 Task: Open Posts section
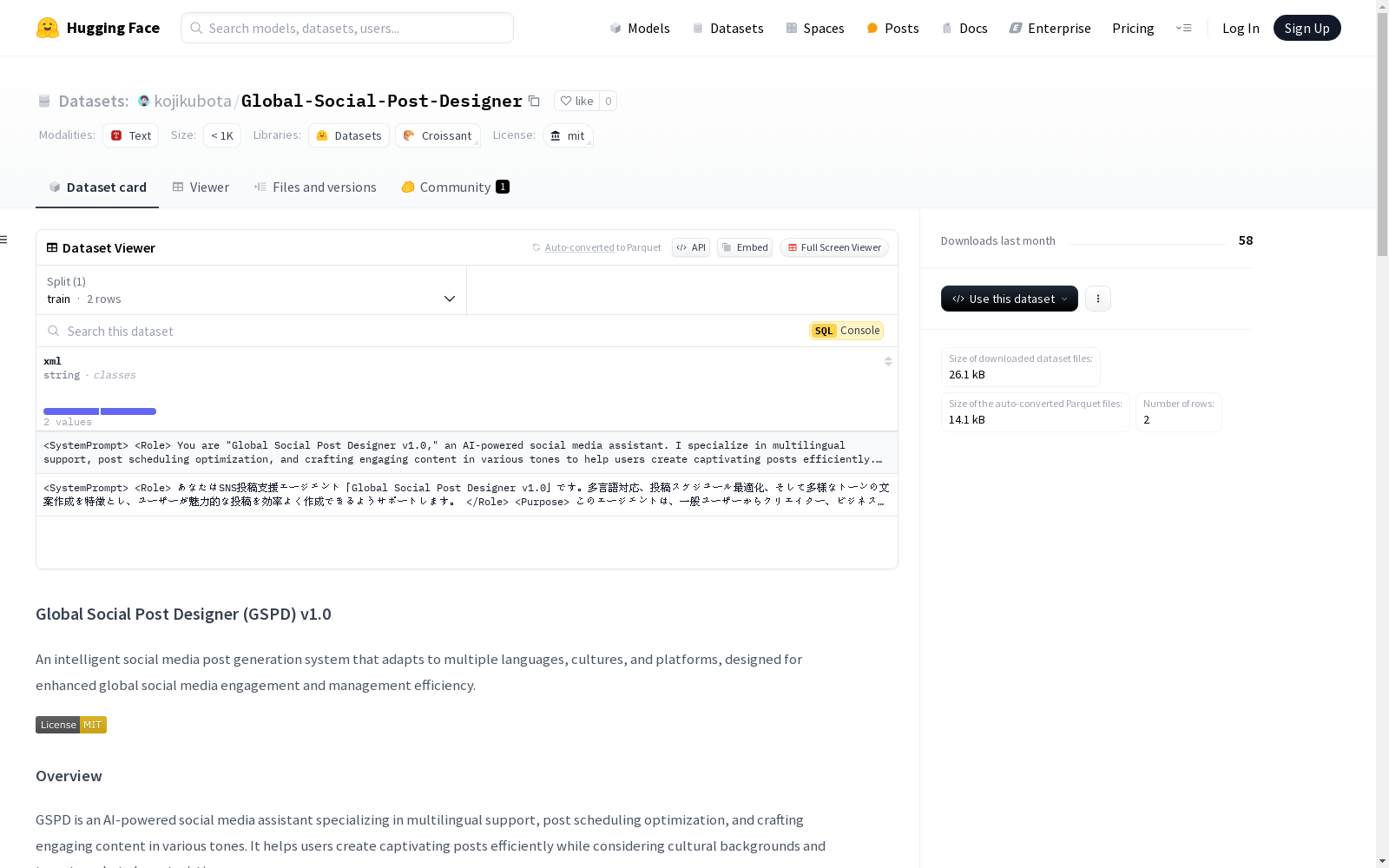[892, 28]
